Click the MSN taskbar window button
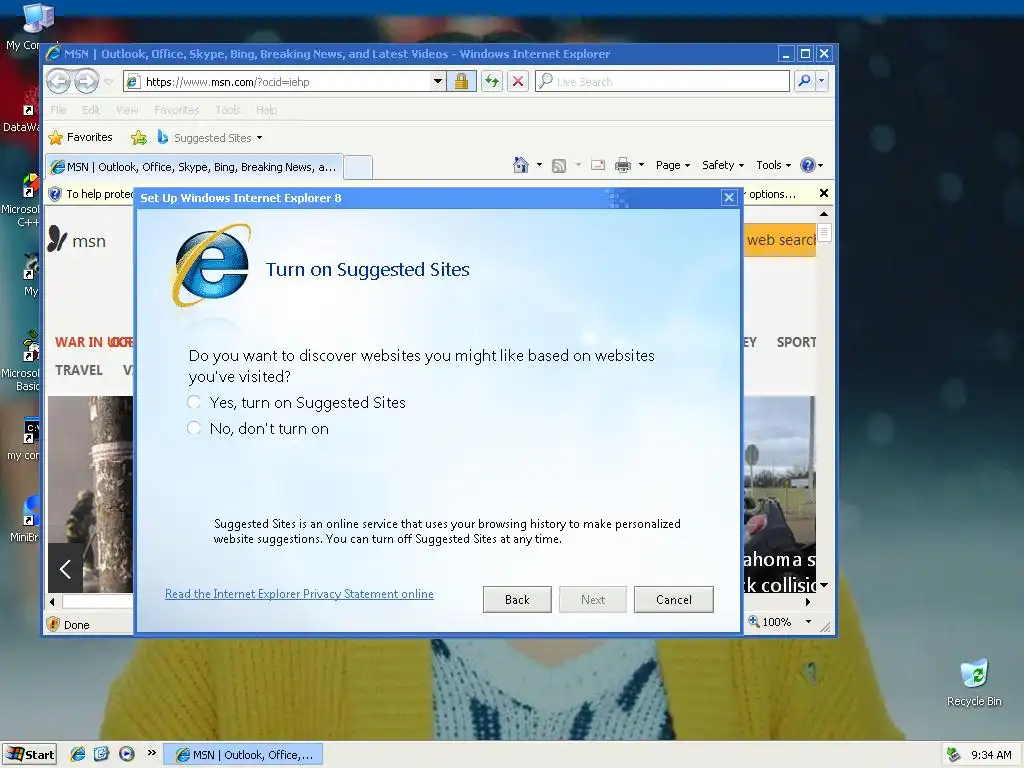Image resolution: width=1024 pixels, height=768 pixels. point(242,755)
